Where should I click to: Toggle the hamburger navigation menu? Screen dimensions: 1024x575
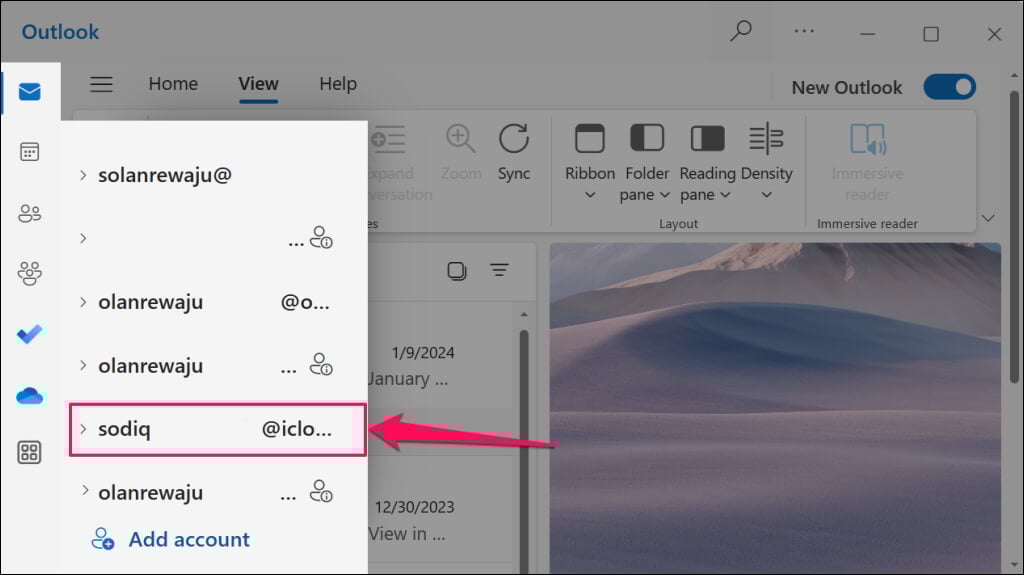pyautogui.click(x=101, y=84)
